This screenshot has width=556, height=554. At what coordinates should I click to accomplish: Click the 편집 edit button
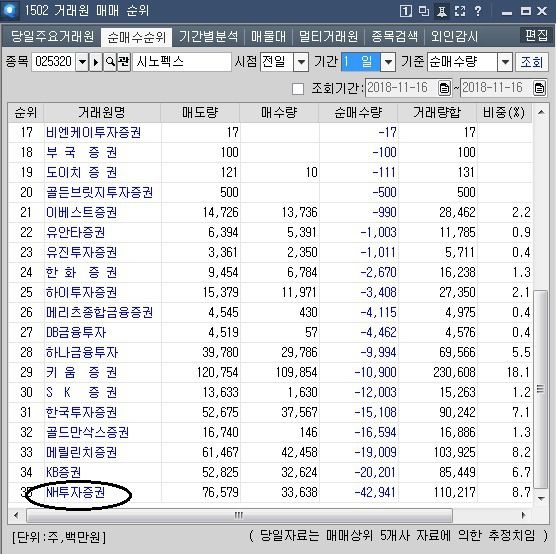(536, 35)
